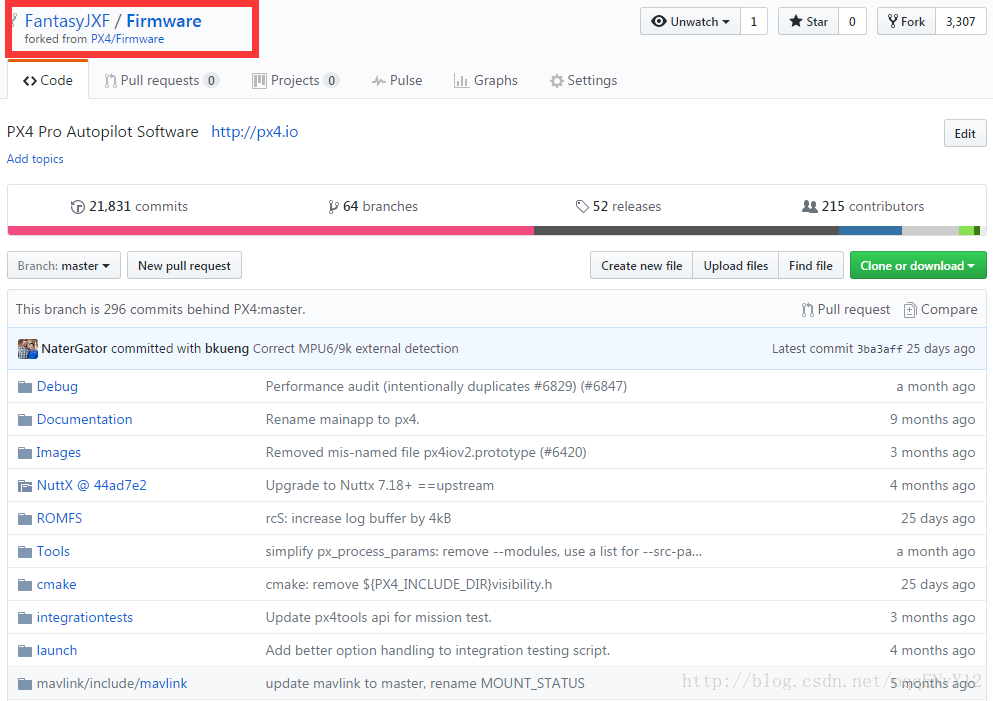Click the people icon next to contributors
This screenshot has height=701, width=993.
pos(810,206)
